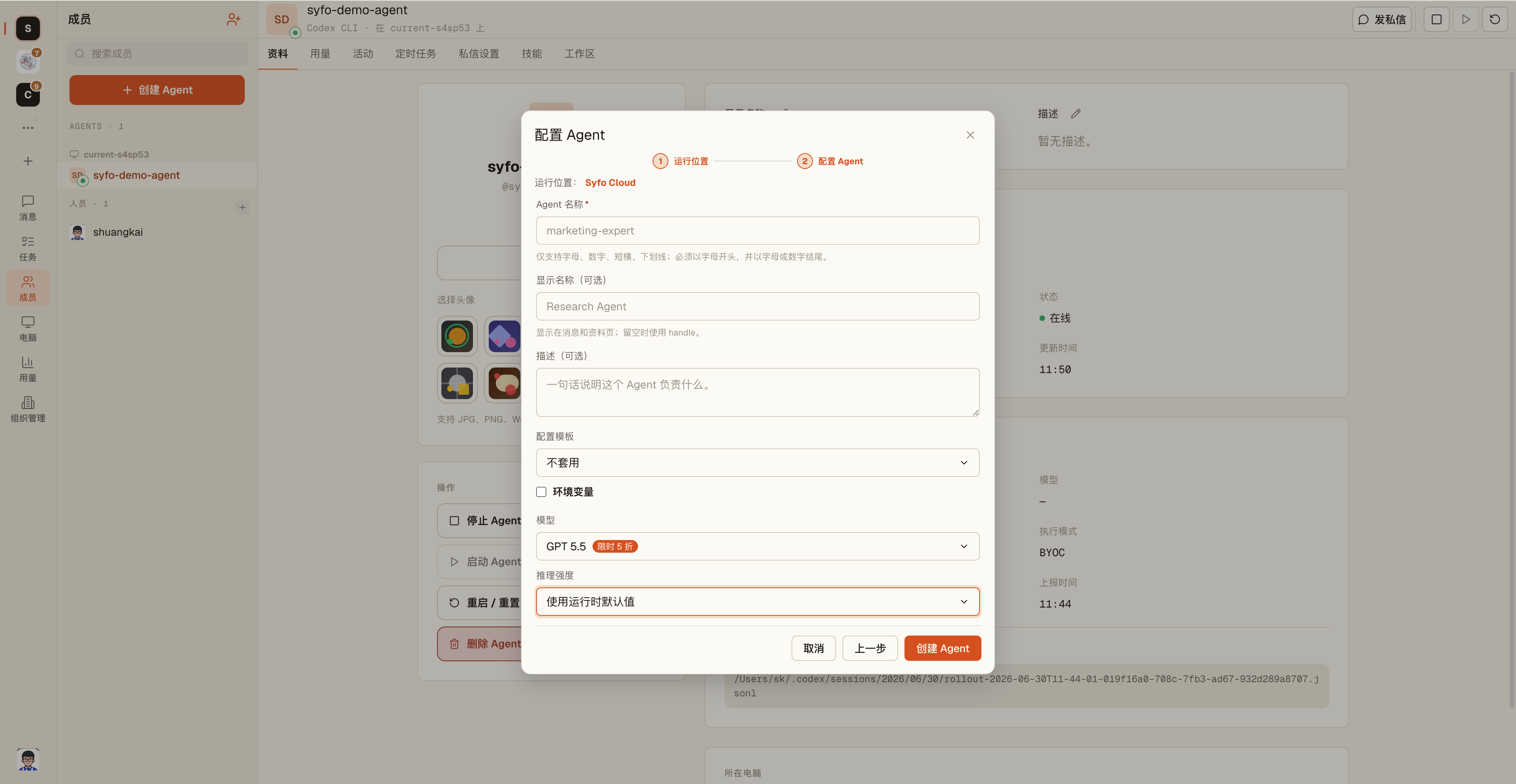Switch to the 用量 tab
The width and height of the screenshot is (1516, 784).
coord(320,54)
